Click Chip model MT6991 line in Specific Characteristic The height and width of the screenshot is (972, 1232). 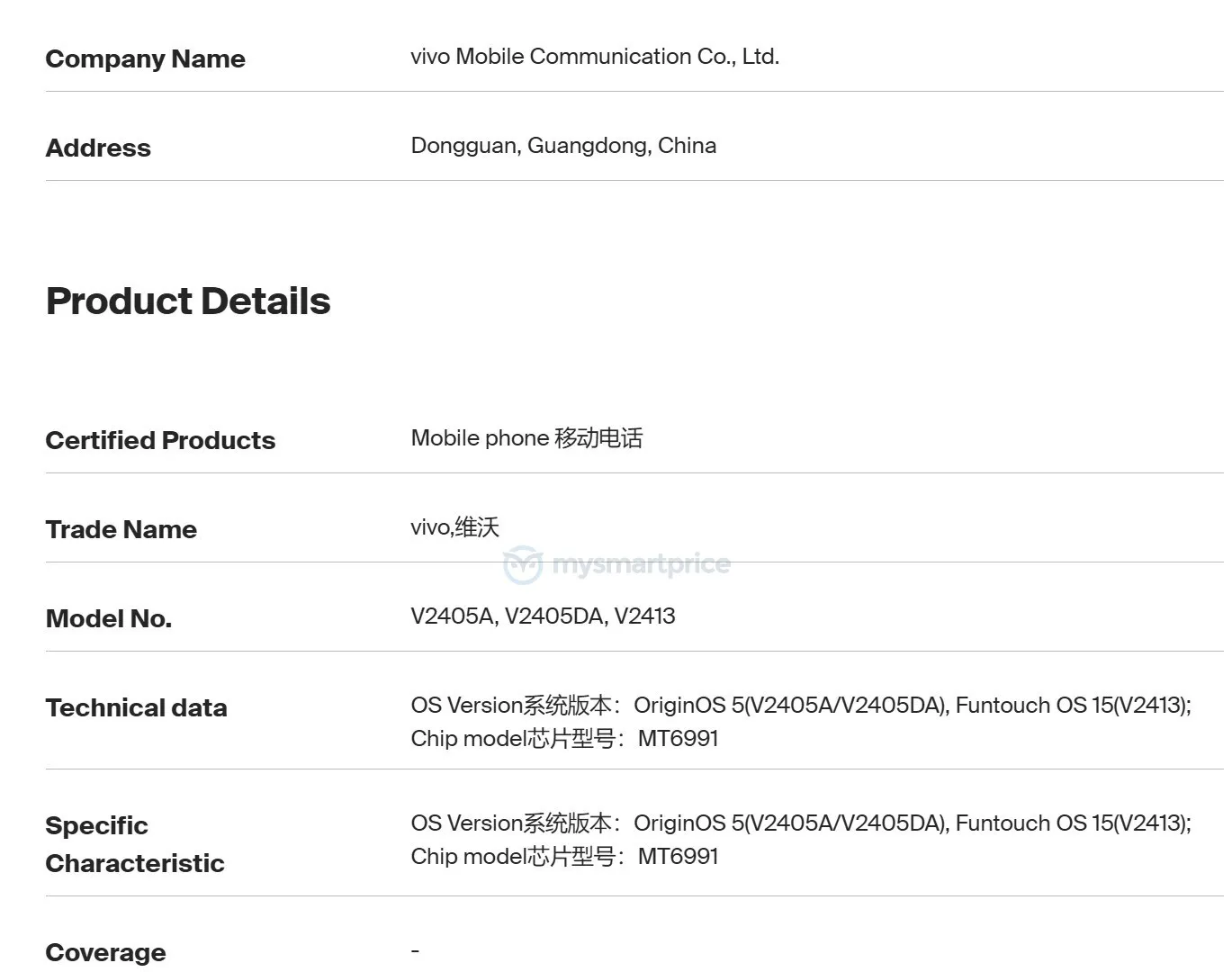click(564, 857)
